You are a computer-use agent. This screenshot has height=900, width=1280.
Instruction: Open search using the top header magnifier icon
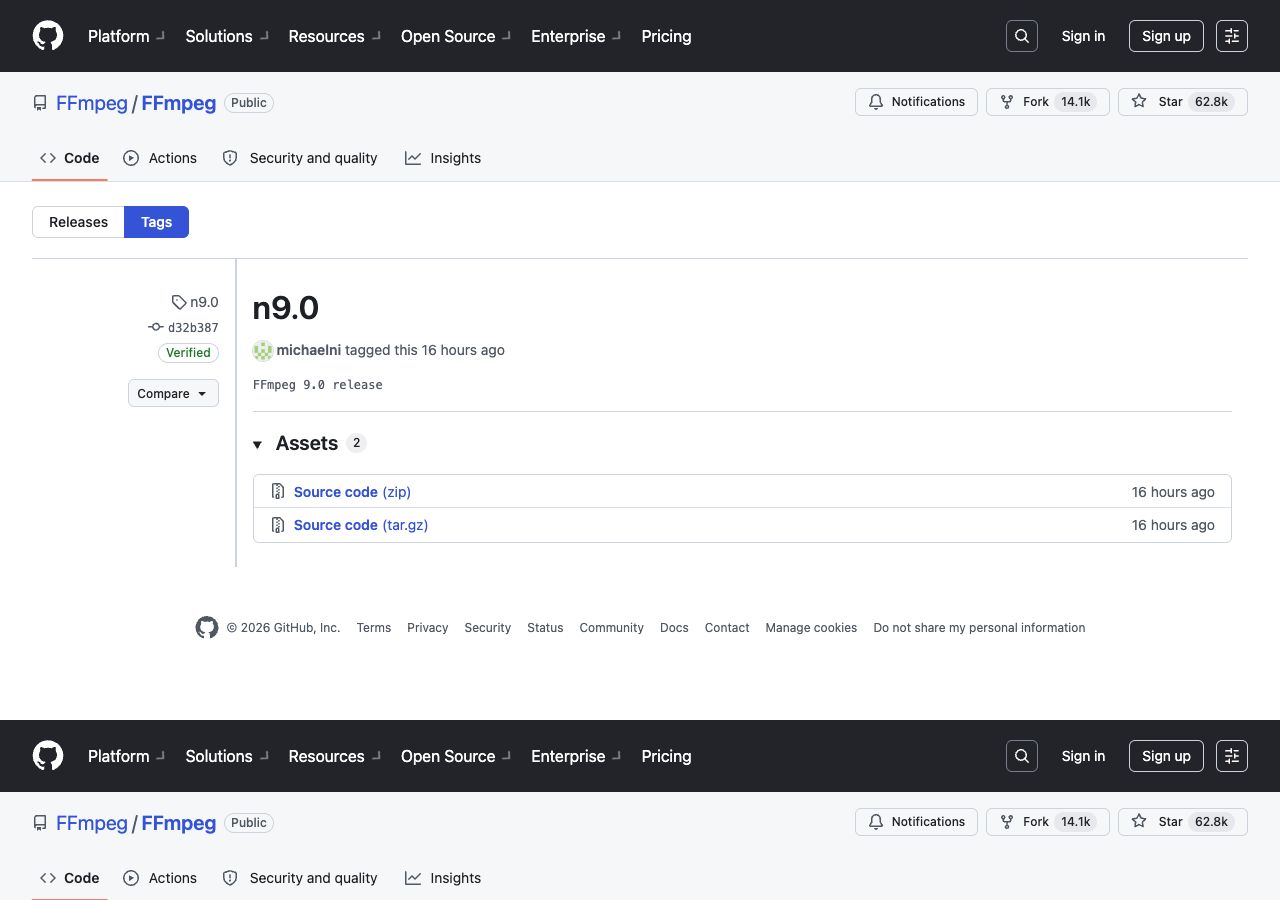pos(1022,36)
